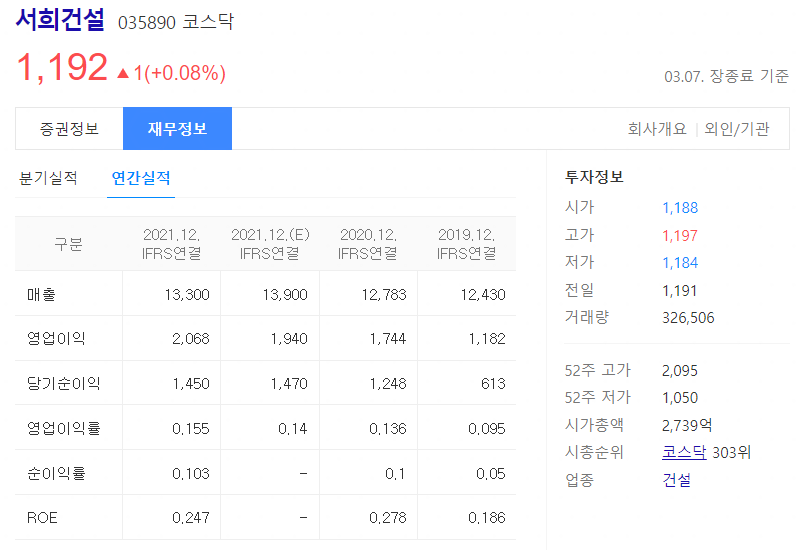Click net margin value 0.05
800x550 pixels.
click(491, 473)
